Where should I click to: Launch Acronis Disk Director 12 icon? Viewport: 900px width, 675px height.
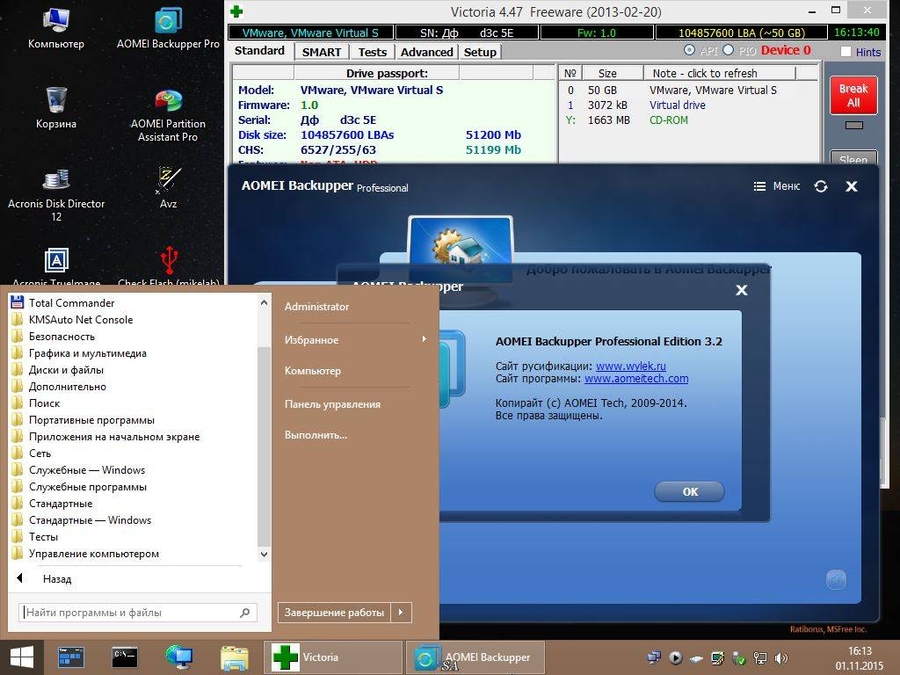(x=56, y=181)
